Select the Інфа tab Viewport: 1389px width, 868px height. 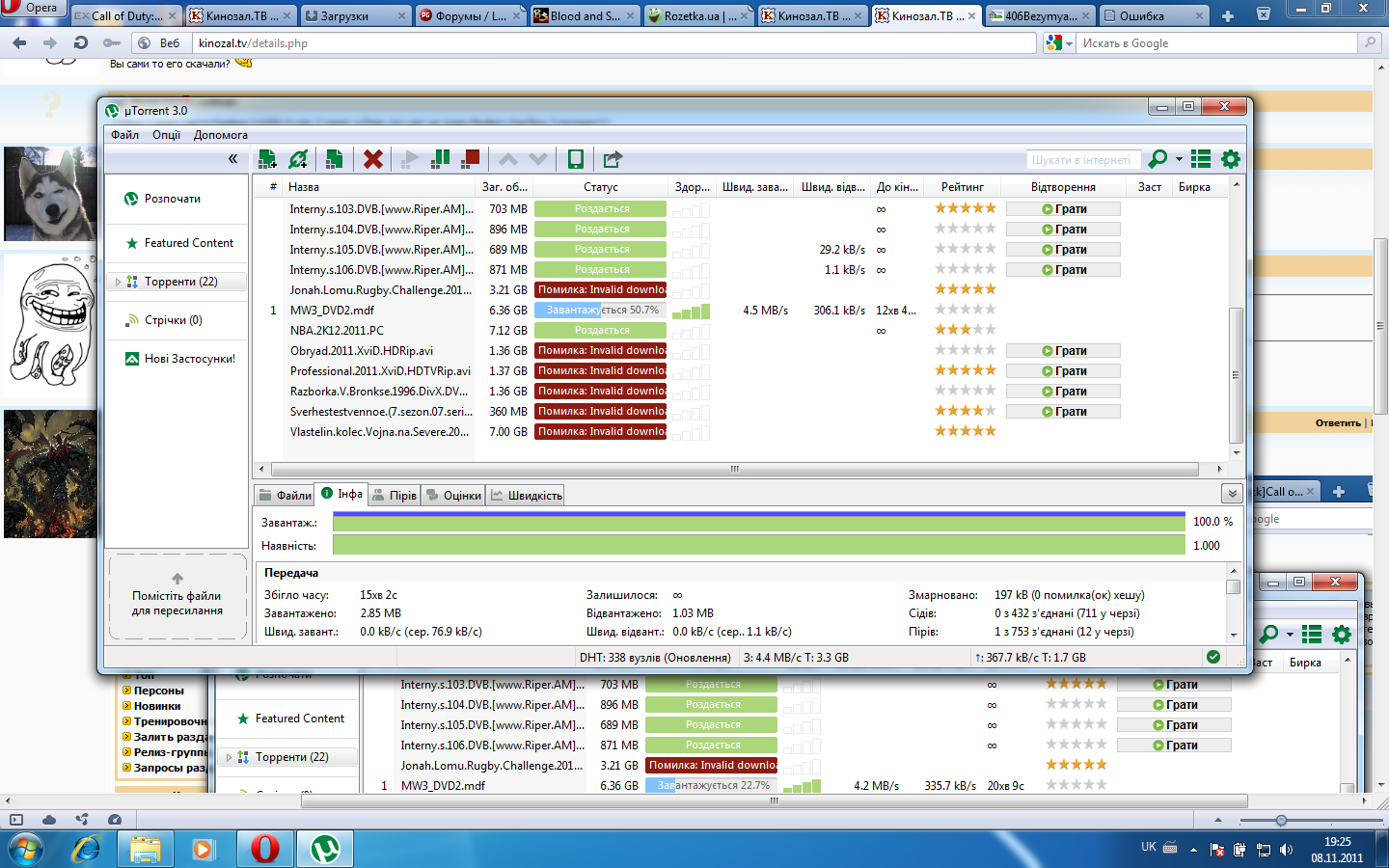[x=341, y=494]
